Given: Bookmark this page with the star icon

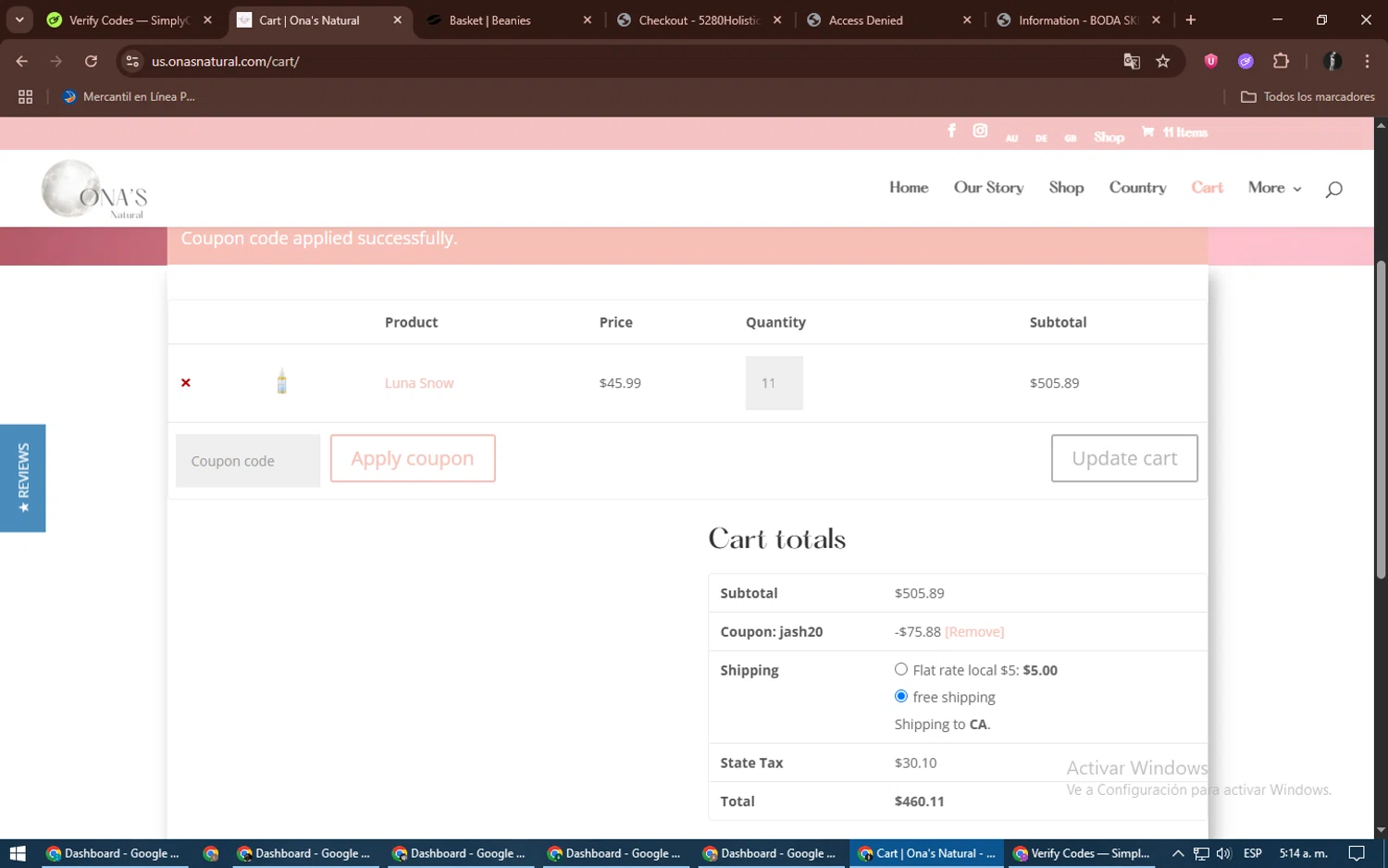Looking at the screenshot, I should [x=1163, y=61].
